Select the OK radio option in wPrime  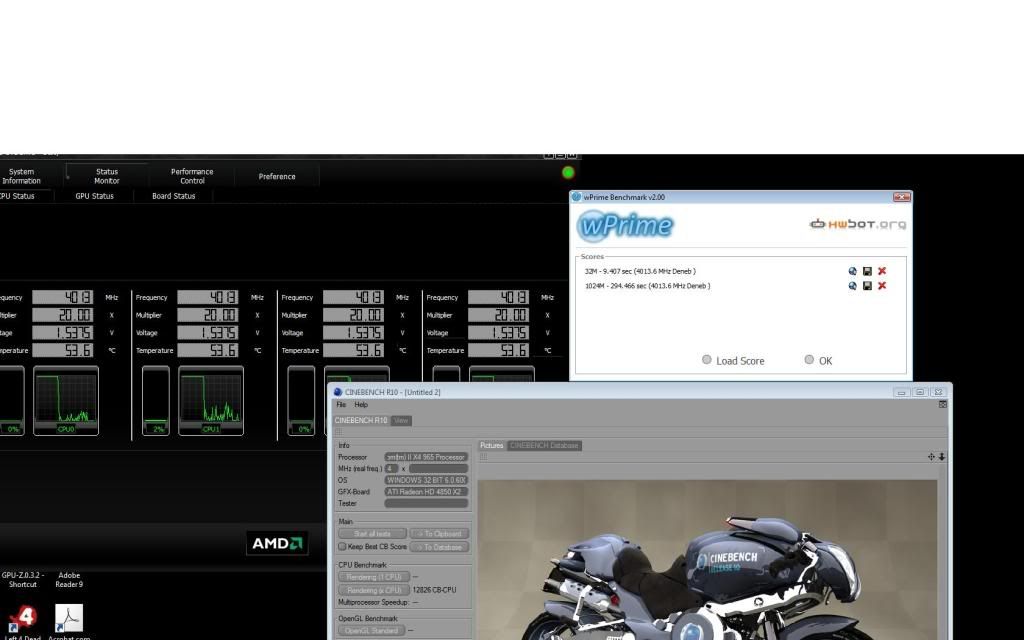(809, 360)
